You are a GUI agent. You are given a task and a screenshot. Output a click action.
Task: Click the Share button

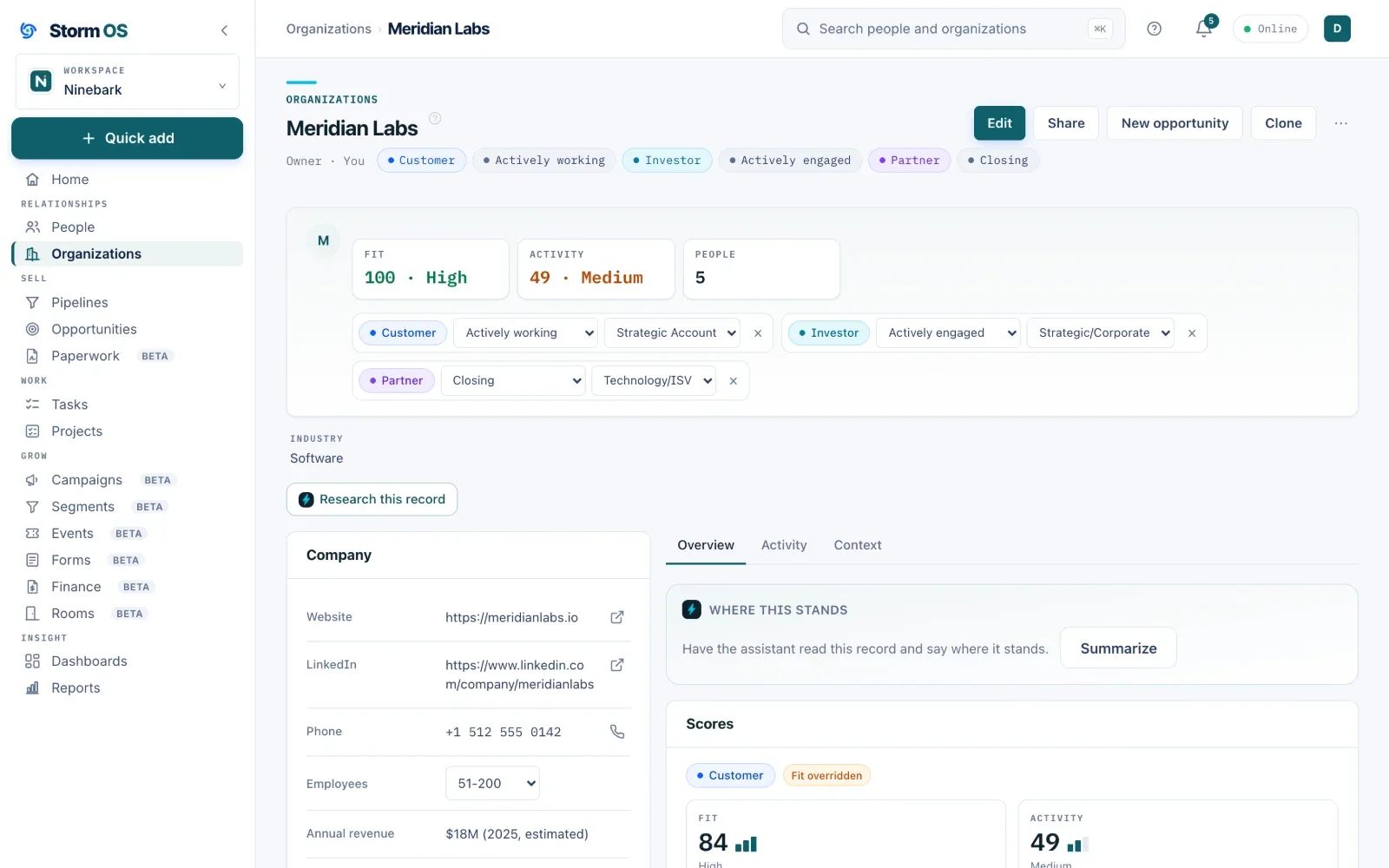pyautogui.click(x=1066, y=123)
